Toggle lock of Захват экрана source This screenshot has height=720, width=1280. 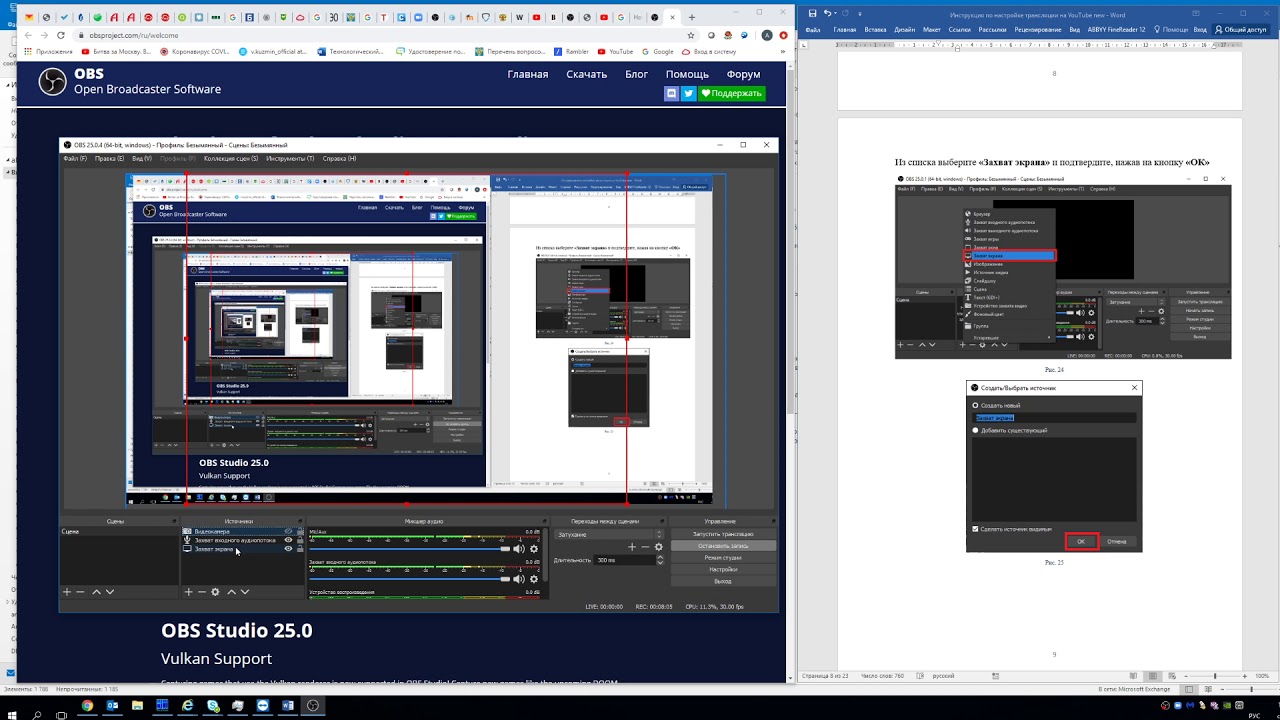(x=300, y=549)
